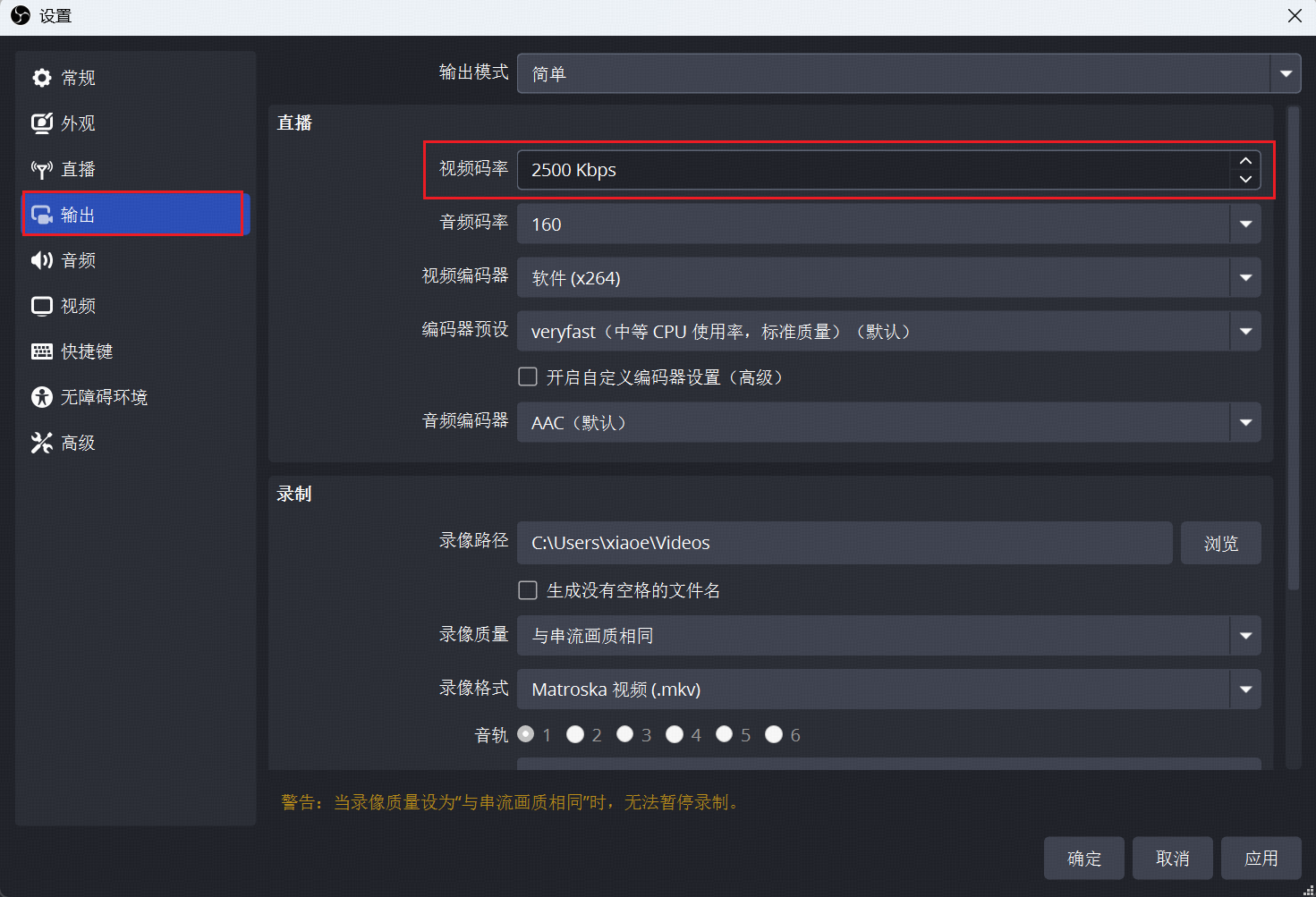Click the 取消 button
The width and height of the screenshot is (1316, 897).
[1173, 859]
